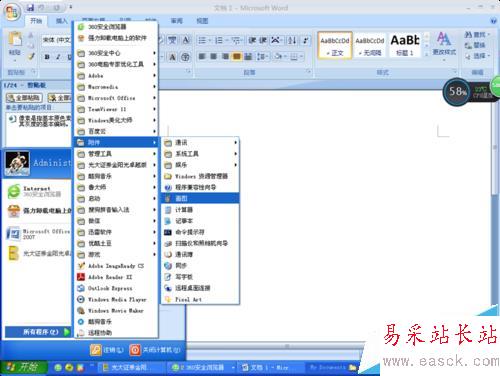Select the 无间隔 style in Word
The width and height of the screenshot is (500, 376).
[369, 46]
